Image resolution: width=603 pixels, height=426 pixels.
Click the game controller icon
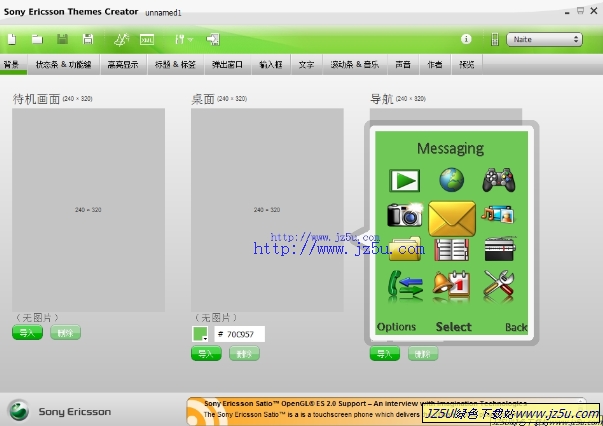[499, 180]
